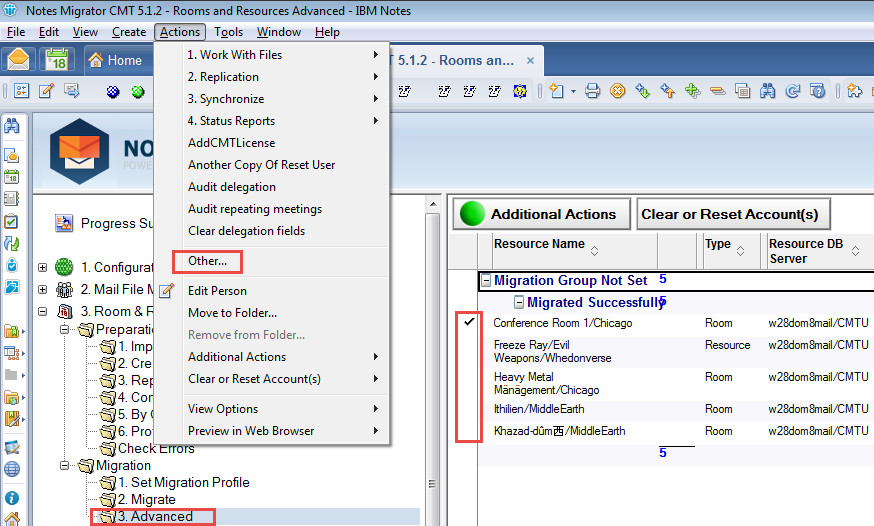Open the File menu
This screenshot has height=526, width=874.
pos(16,32)
